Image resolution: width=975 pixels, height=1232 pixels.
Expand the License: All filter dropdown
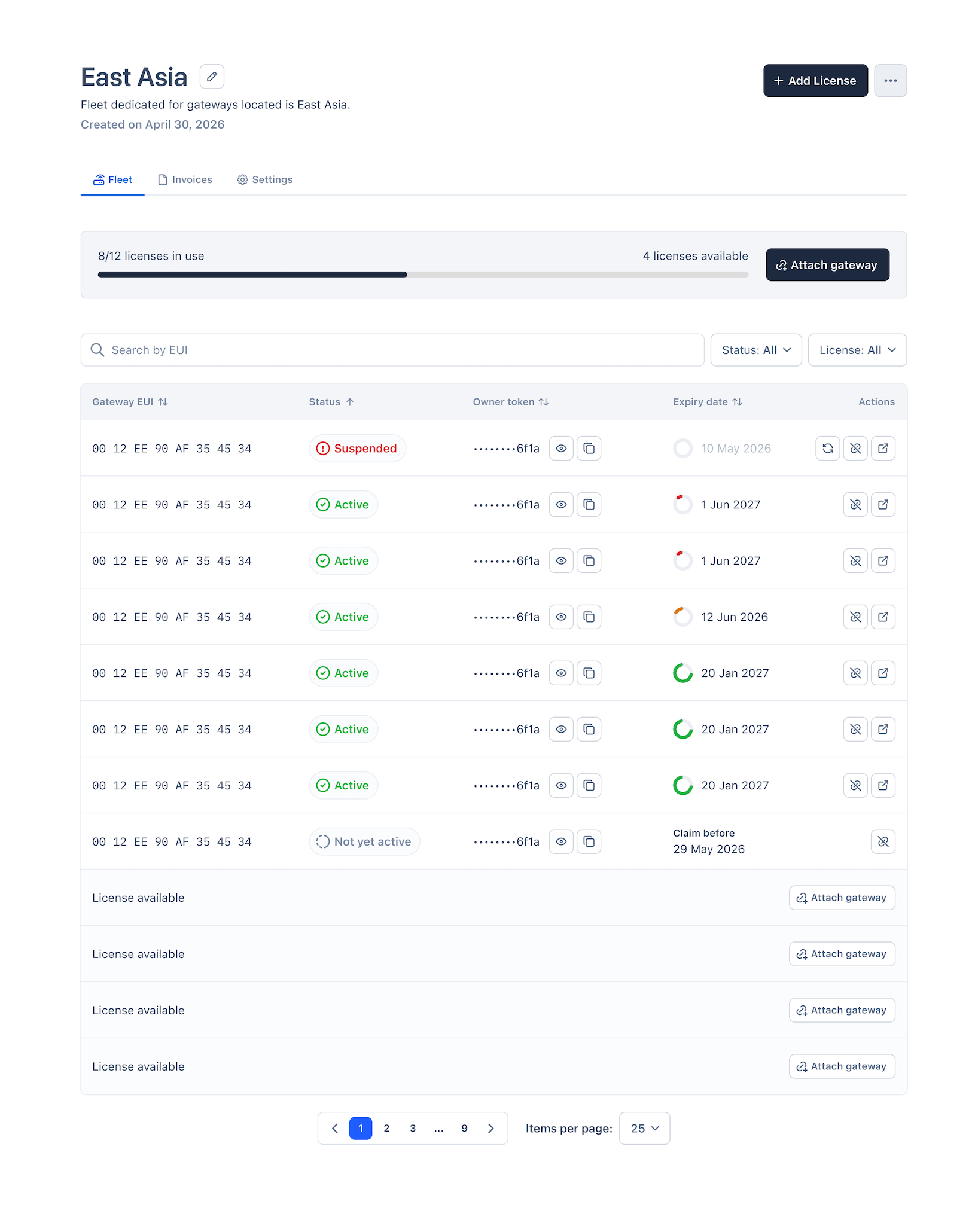pos(857,350)
